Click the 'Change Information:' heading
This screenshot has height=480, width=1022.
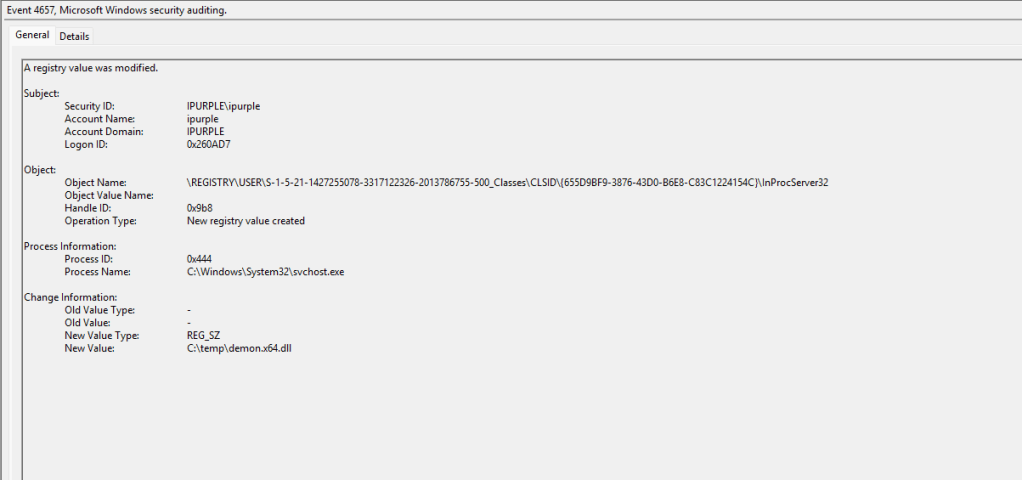70,297
